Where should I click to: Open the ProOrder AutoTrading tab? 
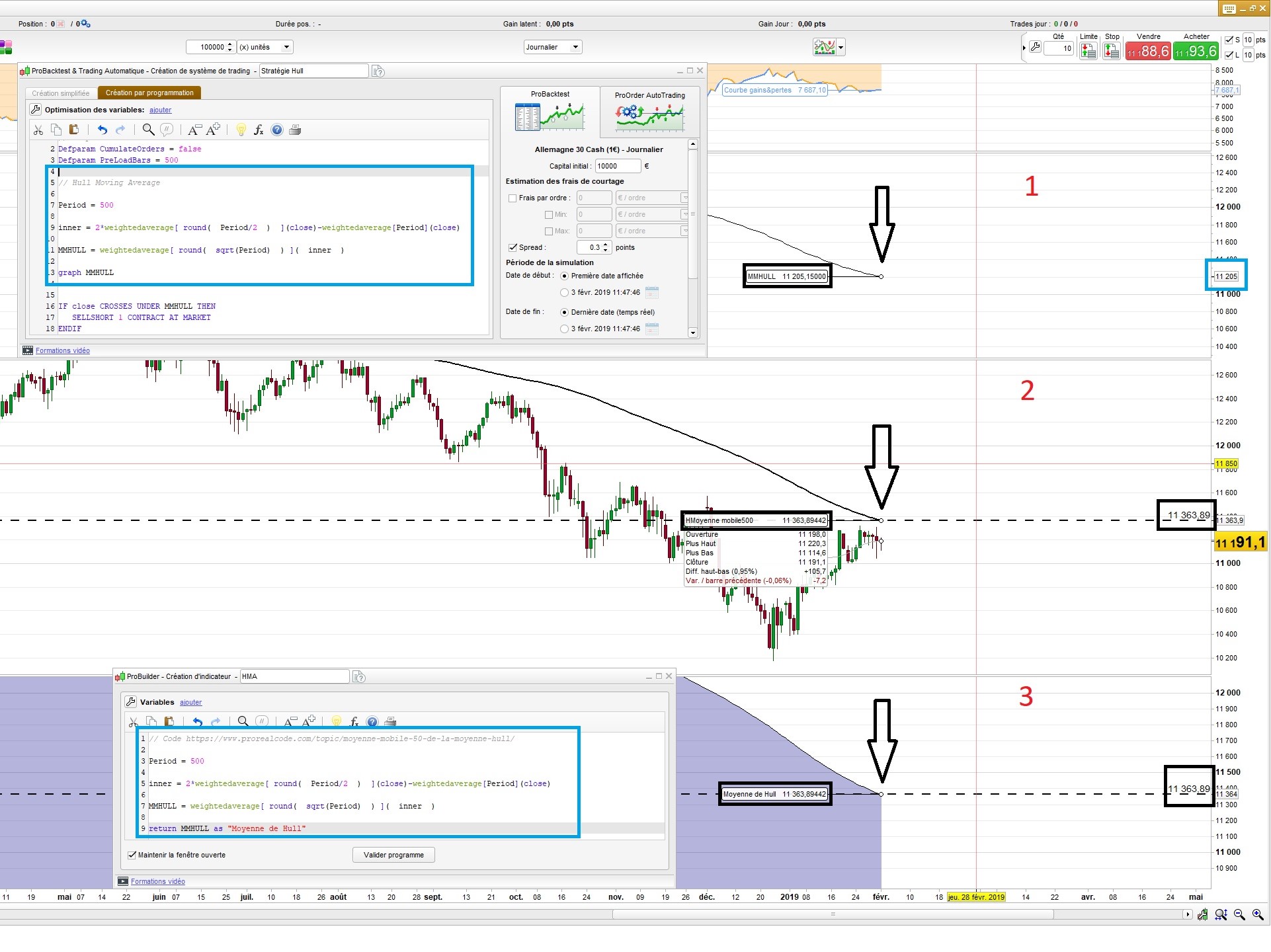[x=649, y=106]
